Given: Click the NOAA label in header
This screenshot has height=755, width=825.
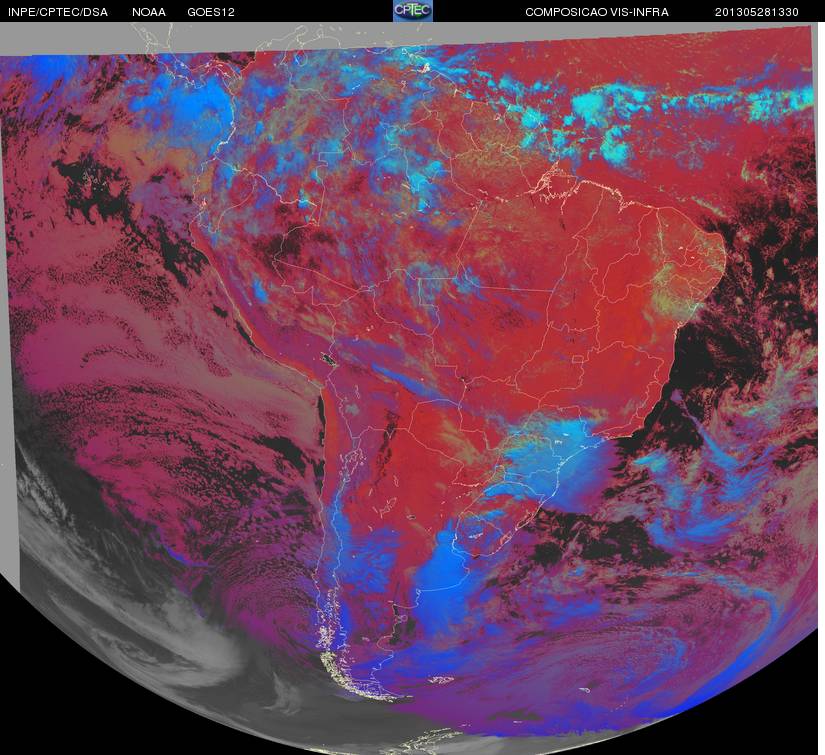Looking at the screenshot, I should (x=149, y=12).
